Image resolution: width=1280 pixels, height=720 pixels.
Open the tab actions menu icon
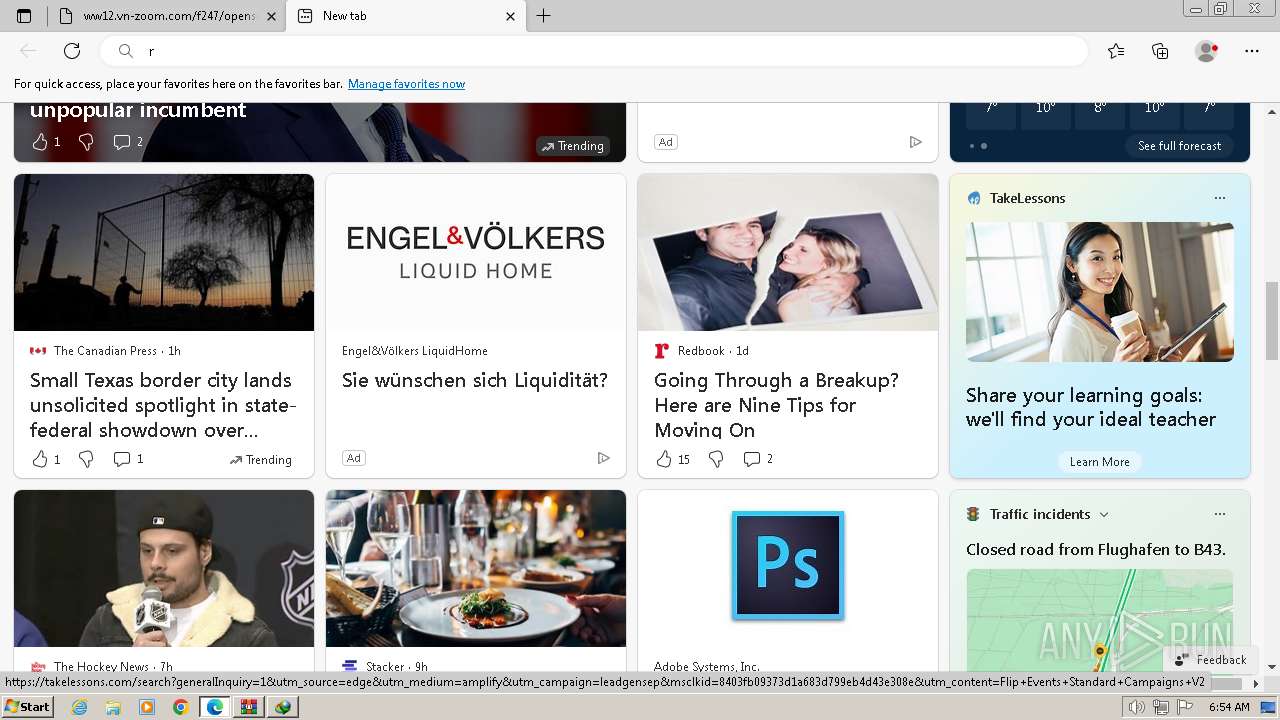tap(24, 16)
